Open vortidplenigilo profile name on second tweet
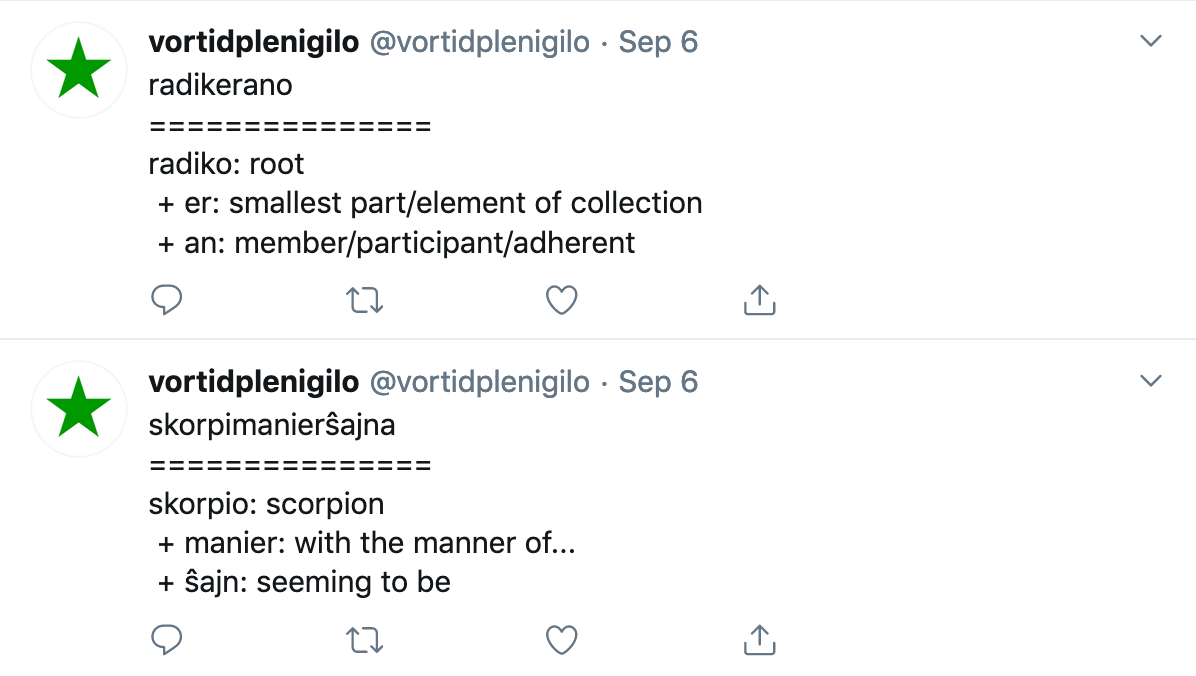This screenshot has height=676, width=1196. click(x=253, y=381)
